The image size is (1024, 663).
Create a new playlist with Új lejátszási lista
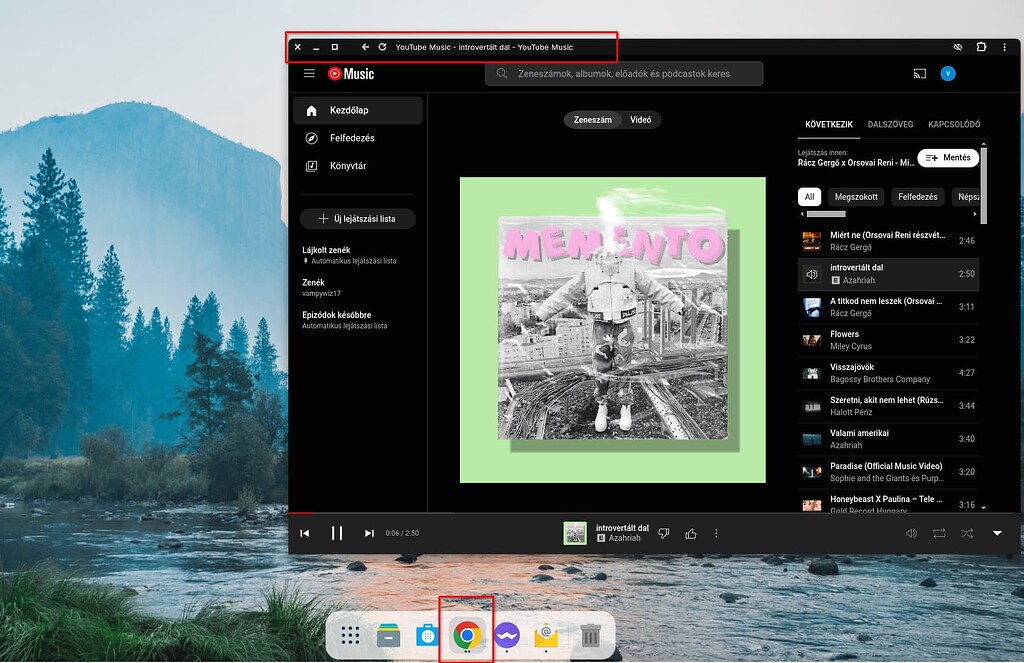click(357, 218)
